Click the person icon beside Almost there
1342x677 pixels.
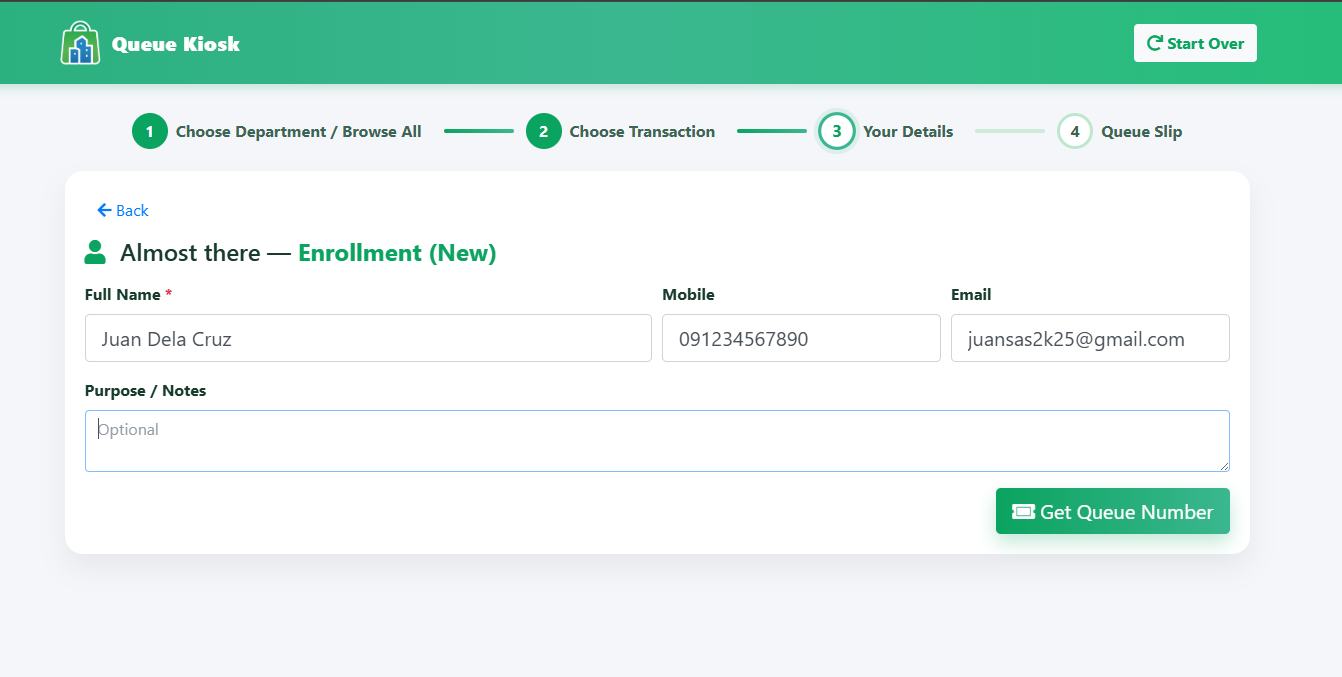95,252
